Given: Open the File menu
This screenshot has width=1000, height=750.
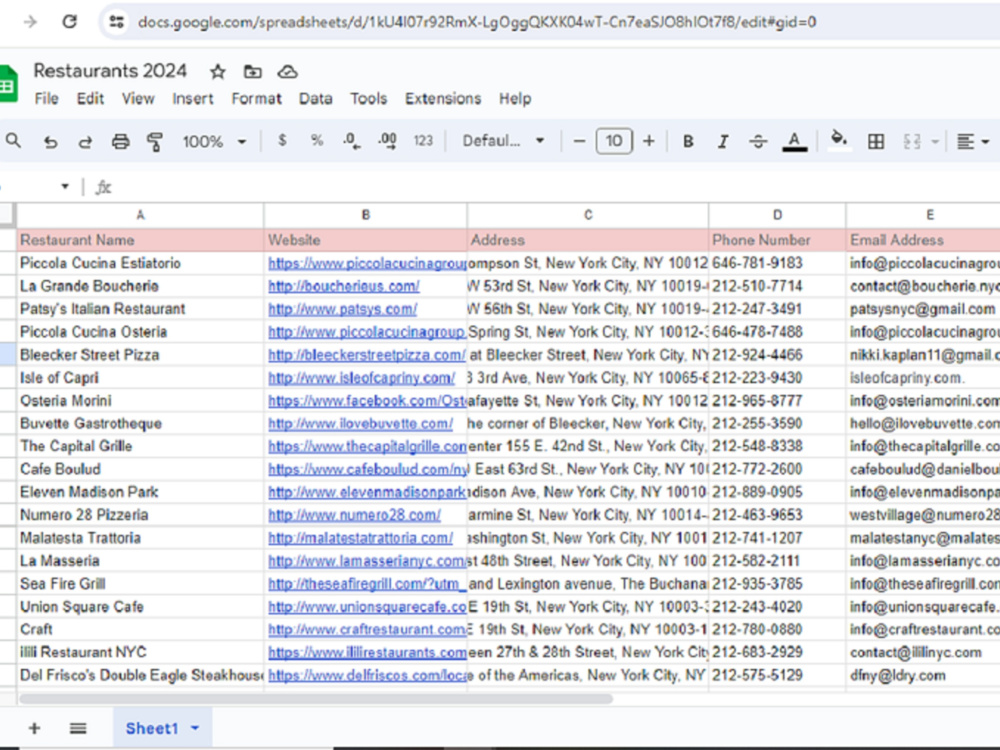Looking at the screenshot, I should (x=47, y=99).
